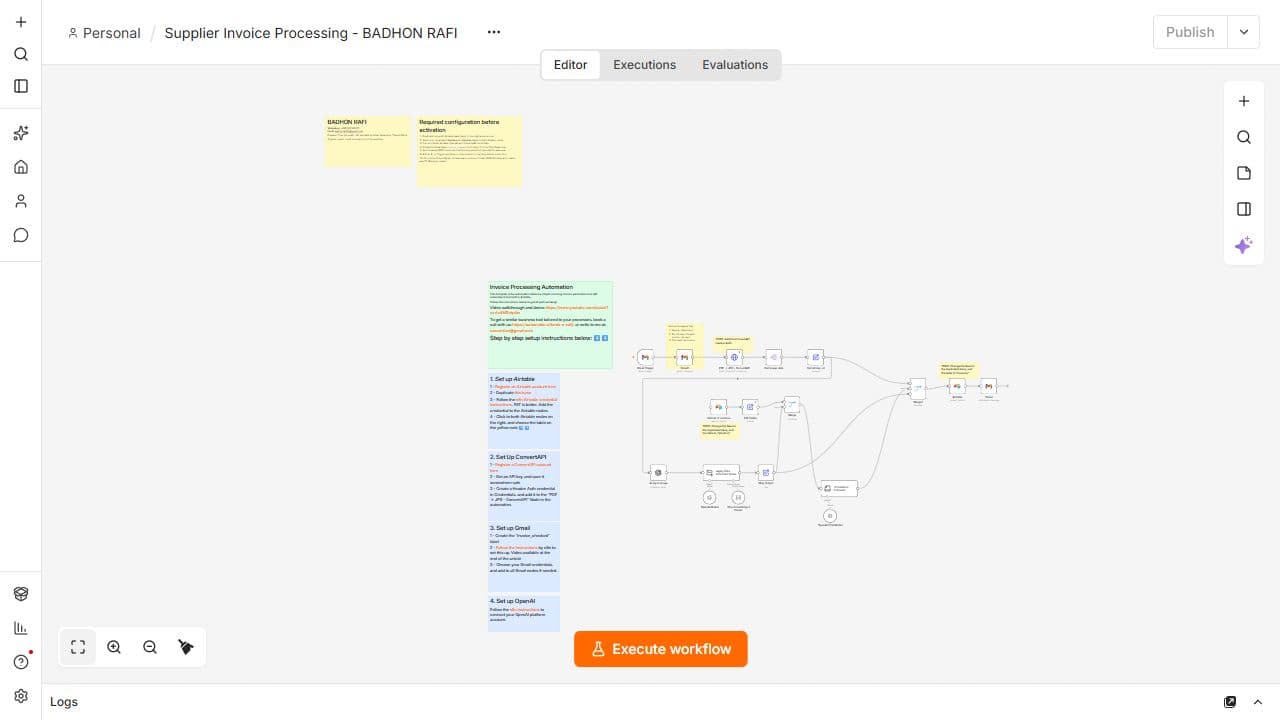Image resolution: width=1280 pixels, height=720 pixels.
Task: Open the purple AI assistant sparkle button
Action: pos(1244,245)
